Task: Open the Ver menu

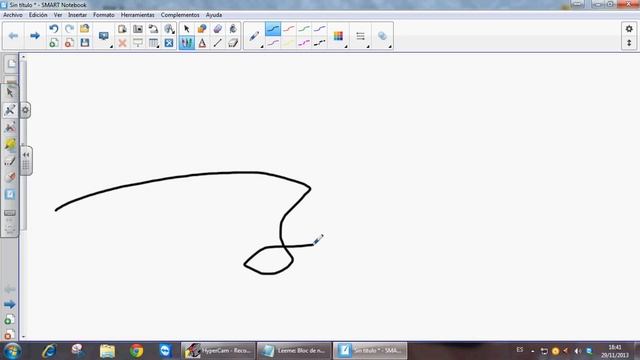Action: point(58,15)
